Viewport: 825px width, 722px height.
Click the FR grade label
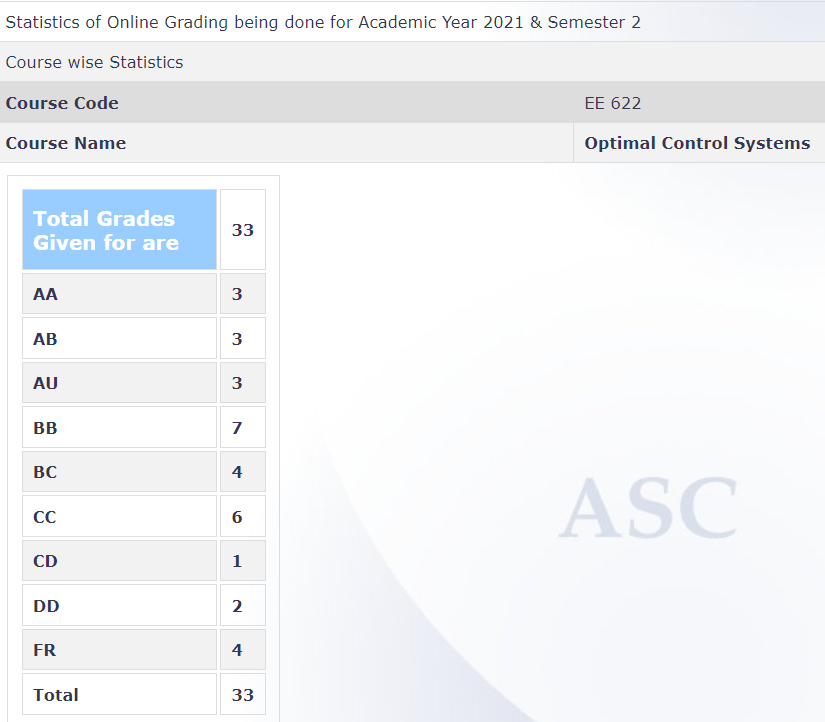118,650
